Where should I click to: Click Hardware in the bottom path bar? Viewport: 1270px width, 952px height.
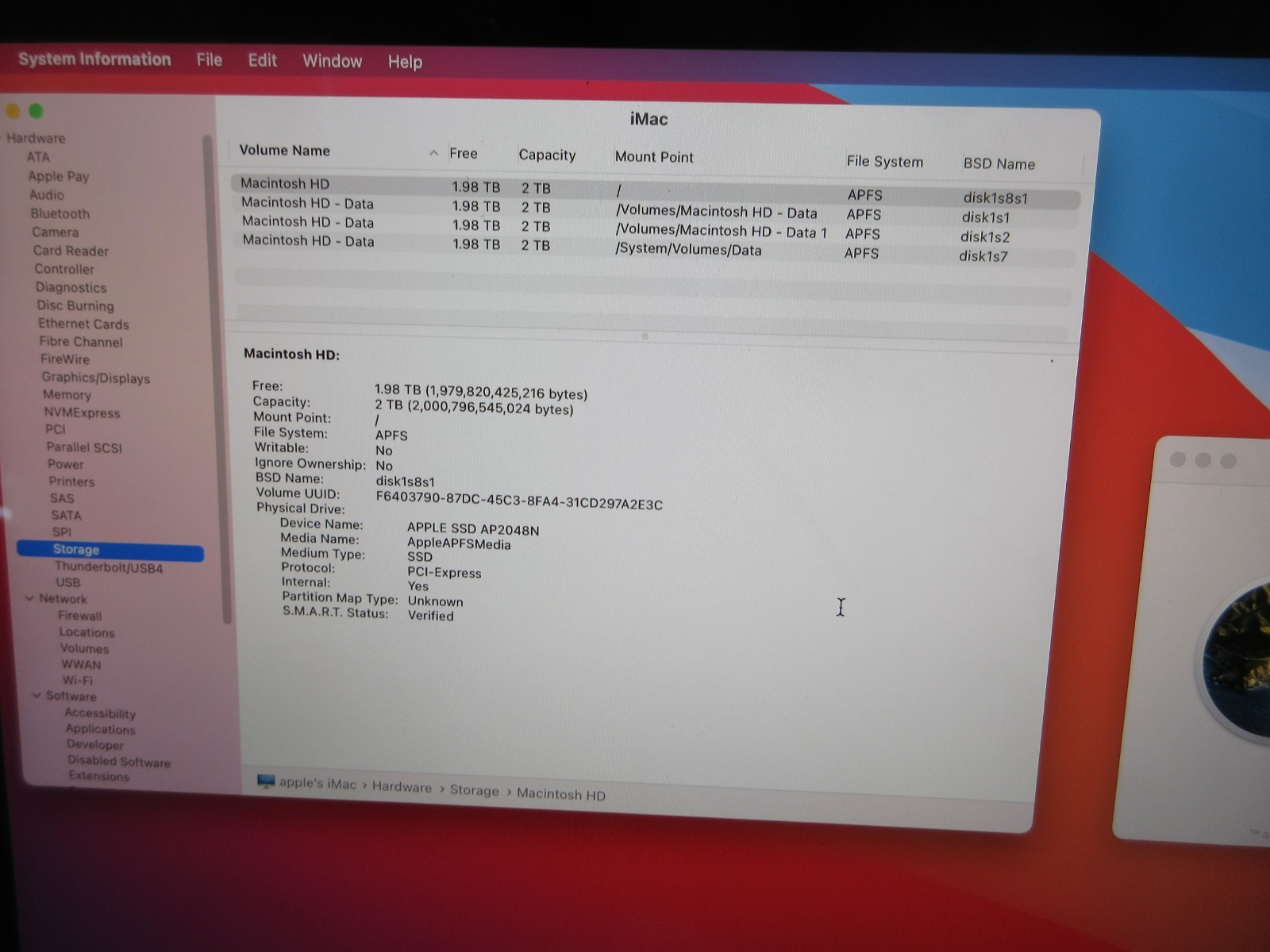point(402,787)
